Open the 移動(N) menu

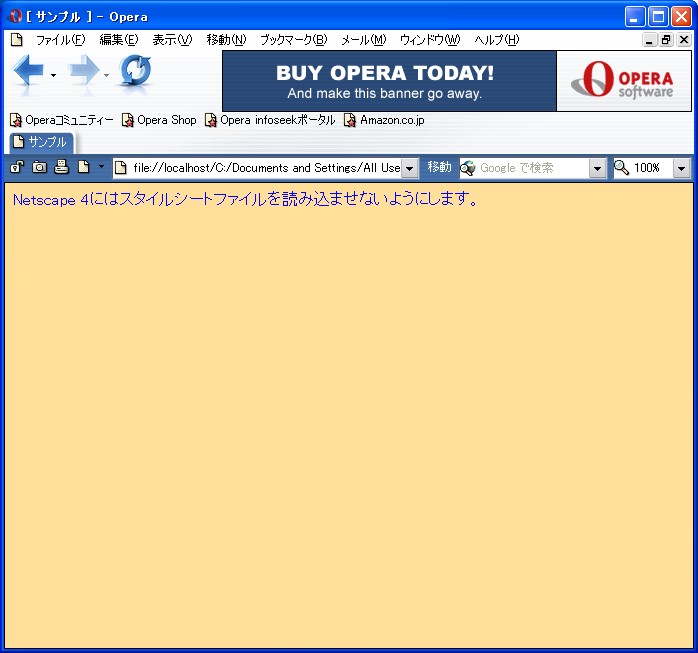click(x=226, y=40)
